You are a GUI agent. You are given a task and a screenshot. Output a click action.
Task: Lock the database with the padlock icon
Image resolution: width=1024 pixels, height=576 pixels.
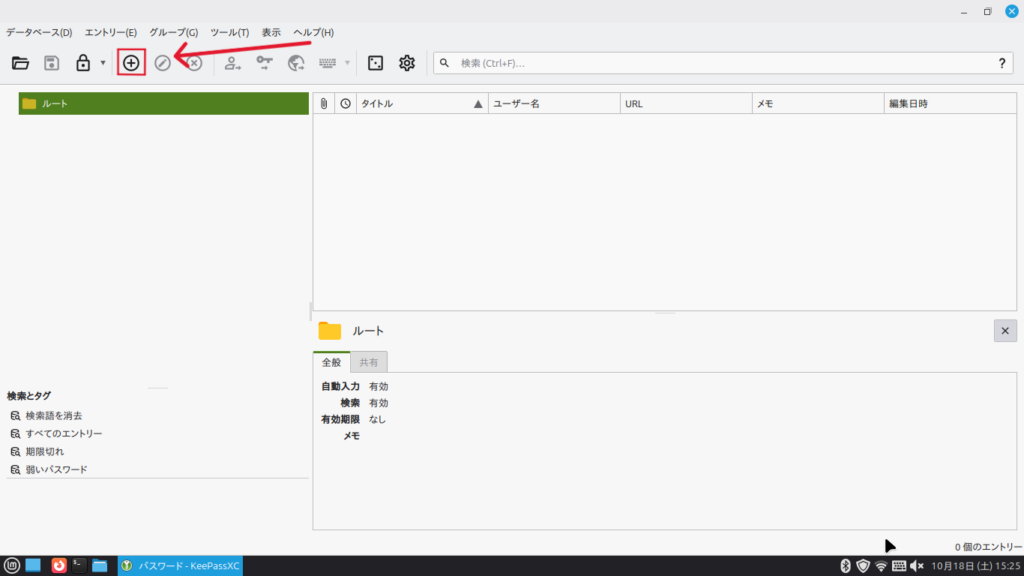click(x=83, y=63)
